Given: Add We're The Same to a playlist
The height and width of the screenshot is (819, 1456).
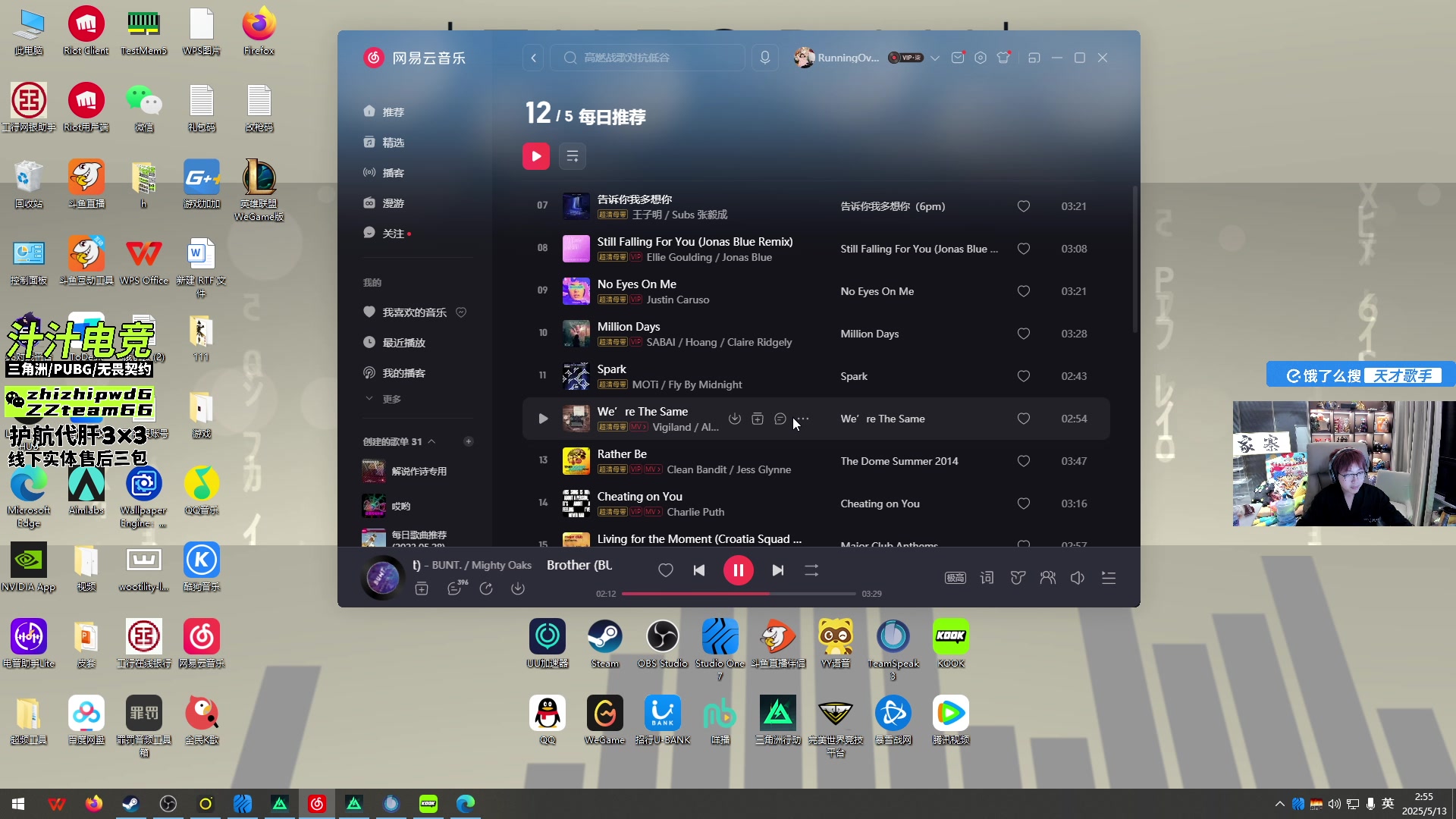Looking at the screenshot, I should [758, 419].
